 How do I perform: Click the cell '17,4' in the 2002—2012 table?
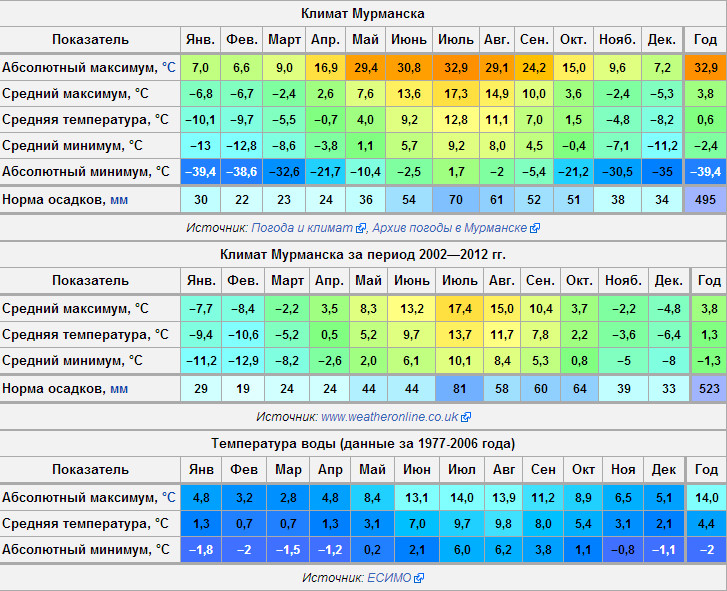[x=459, y=309]
